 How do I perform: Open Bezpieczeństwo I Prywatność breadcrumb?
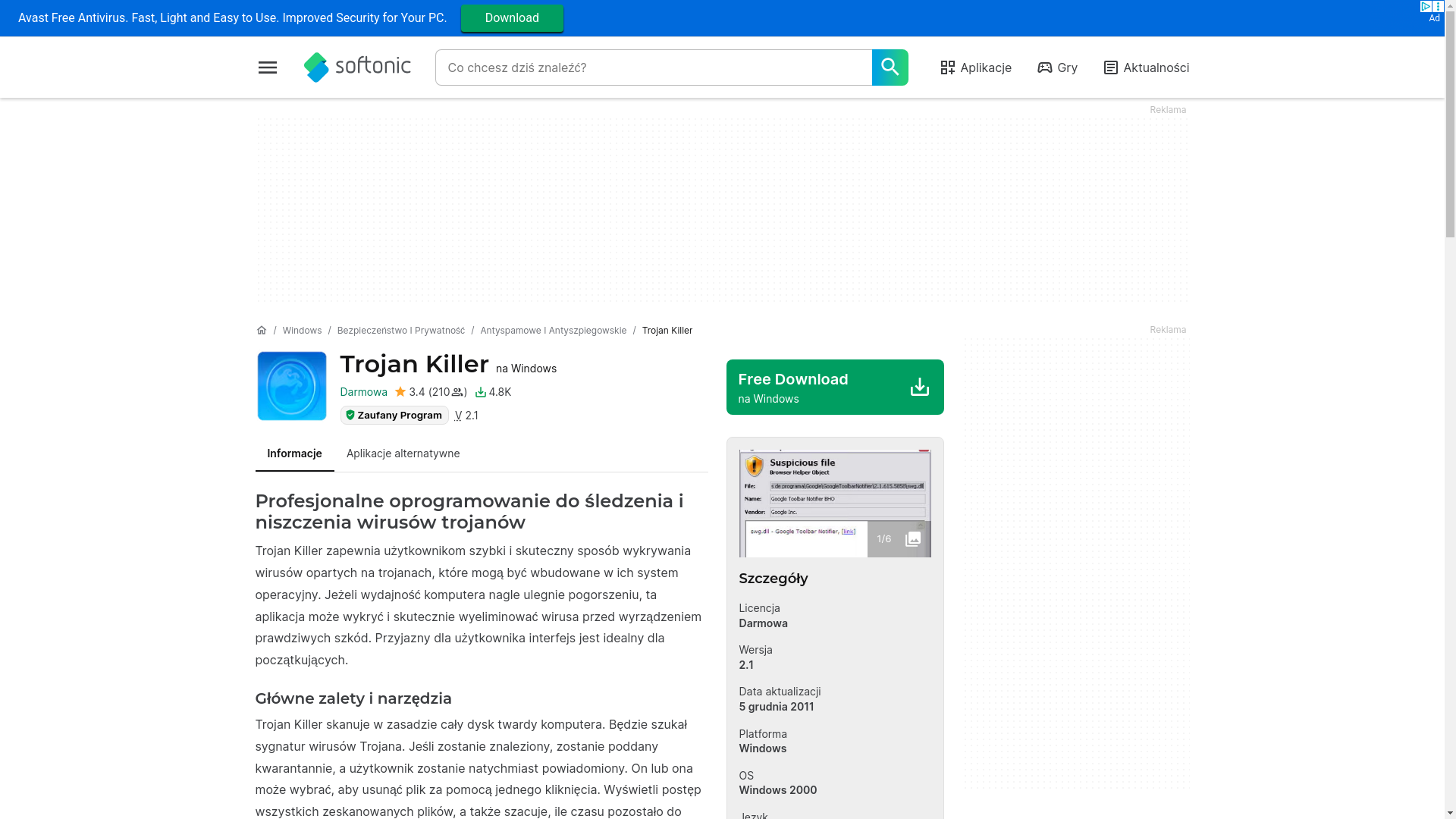(400, 331)
